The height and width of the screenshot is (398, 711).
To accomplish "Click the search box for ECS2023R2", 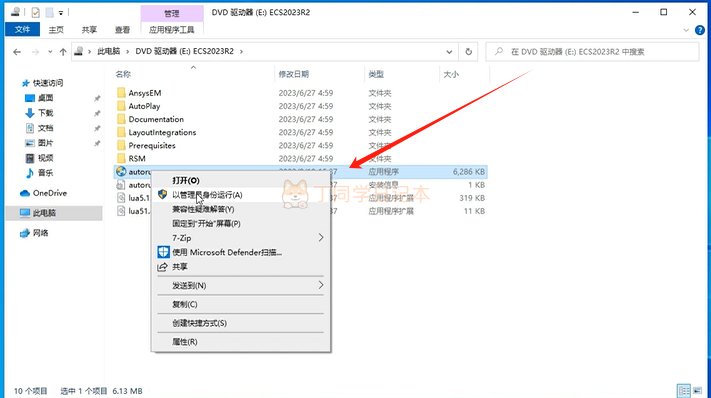I will pyautogui.click(x=592, y=52).
